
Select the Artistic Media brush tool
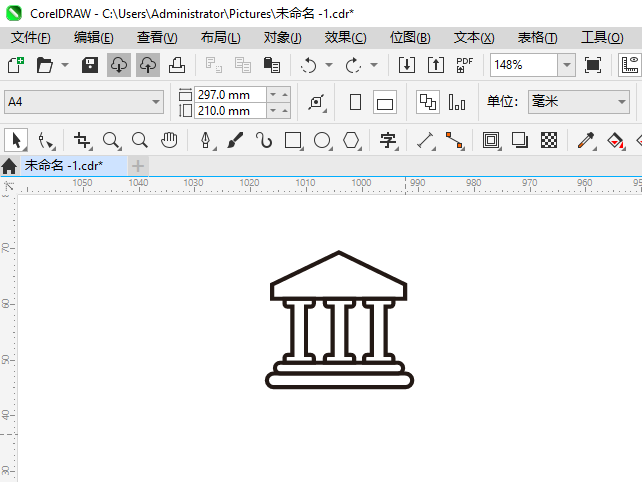pyautogui.click(x=235, y=140)
